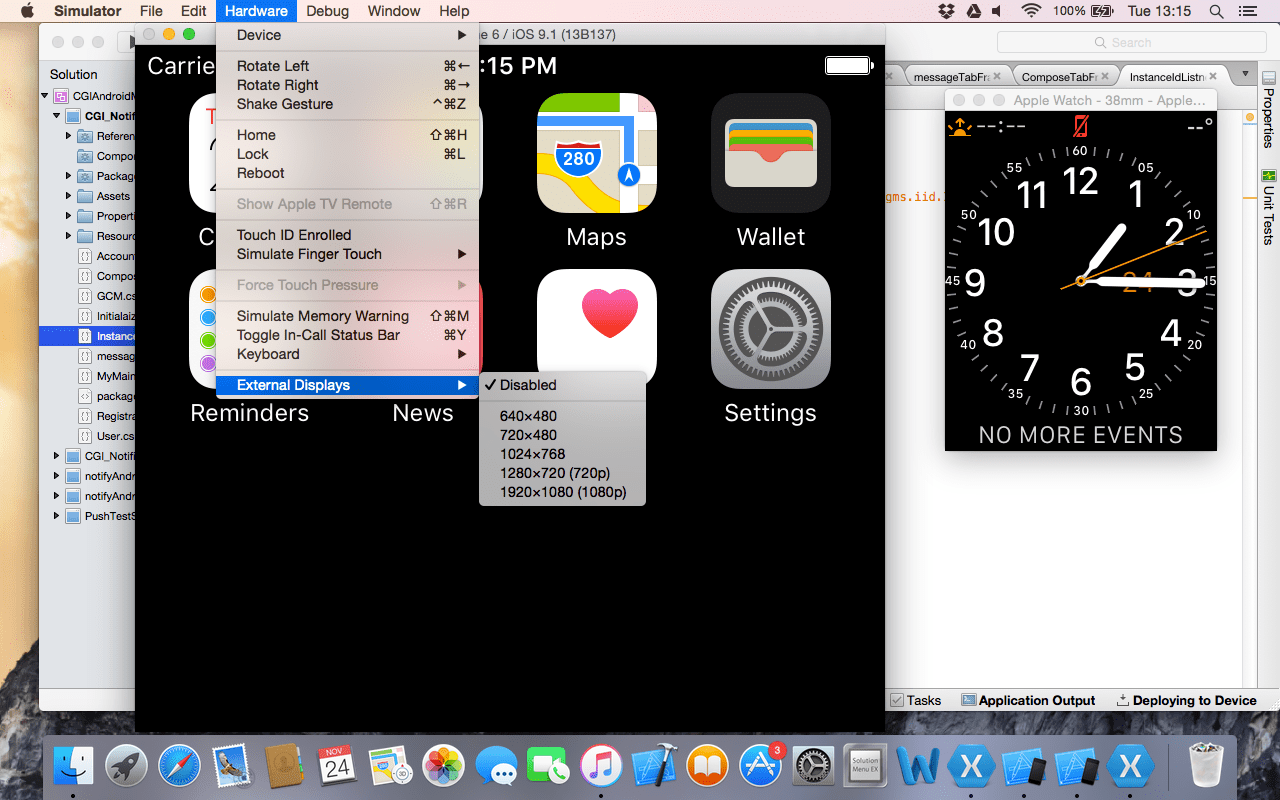This screenshot has width=1280, height=800.
Task: Open the Device submenu
Action: pos(347,35)
